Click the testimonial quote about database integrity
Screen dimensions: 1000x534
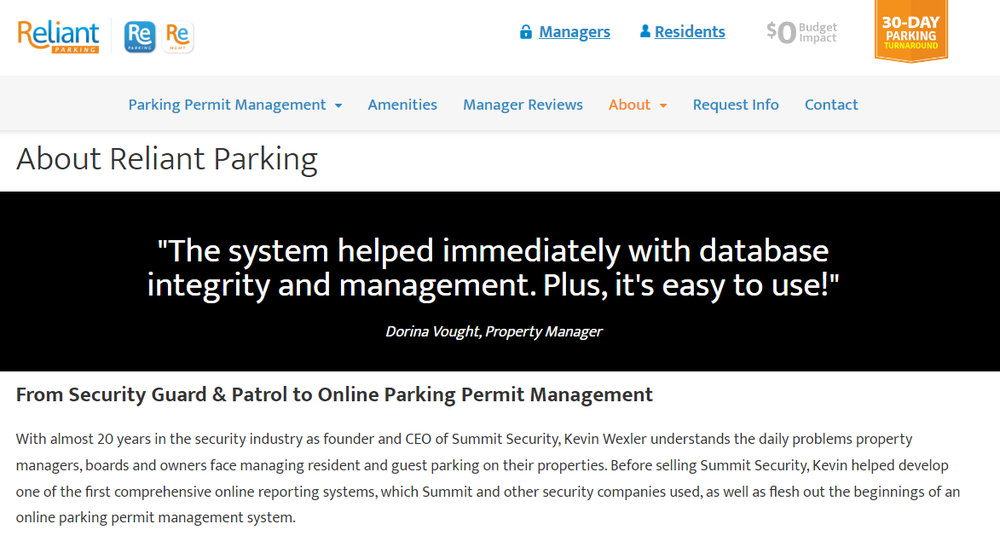pyautogui.click(x=493, y=267)
